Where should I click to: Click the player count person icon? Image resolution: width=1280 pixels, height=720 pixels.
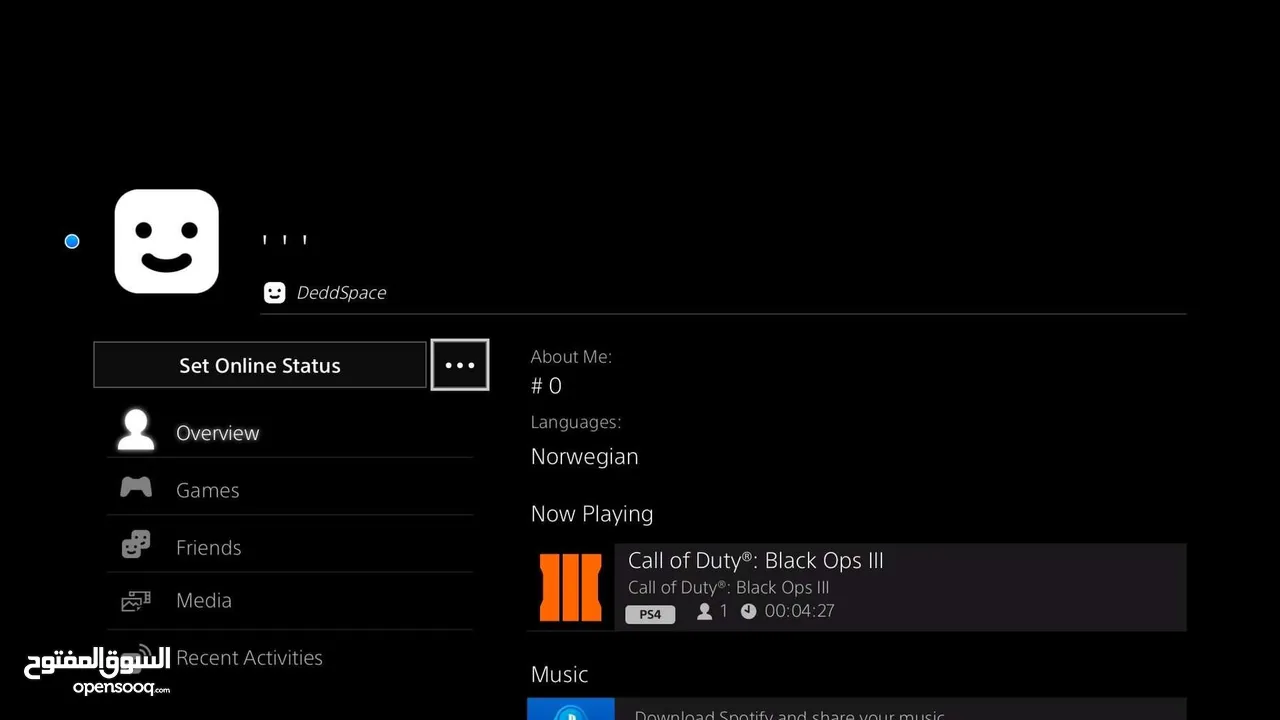tap(705, 611)
